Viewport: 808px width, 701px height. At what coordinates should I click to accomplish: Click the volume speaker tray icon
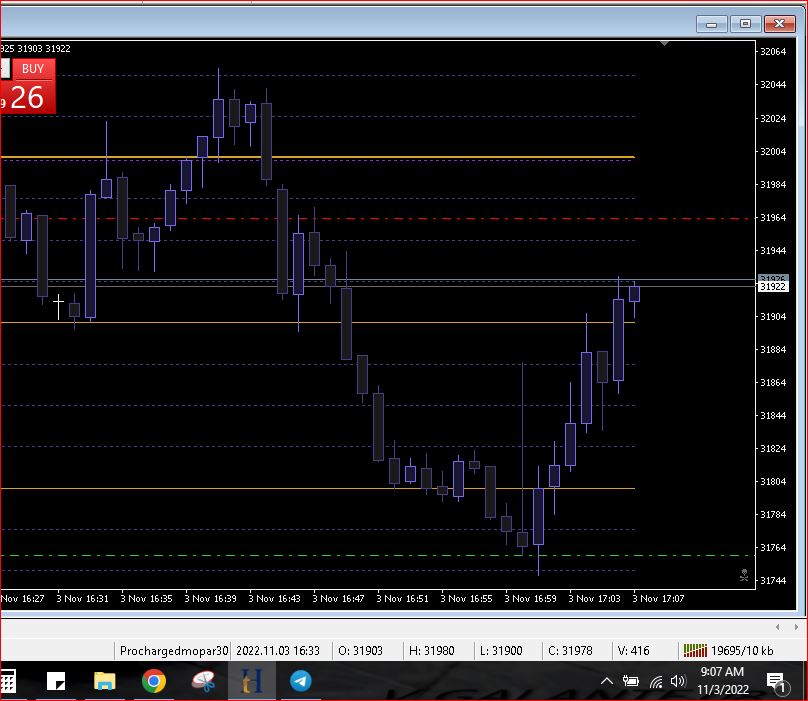point(679,681)
